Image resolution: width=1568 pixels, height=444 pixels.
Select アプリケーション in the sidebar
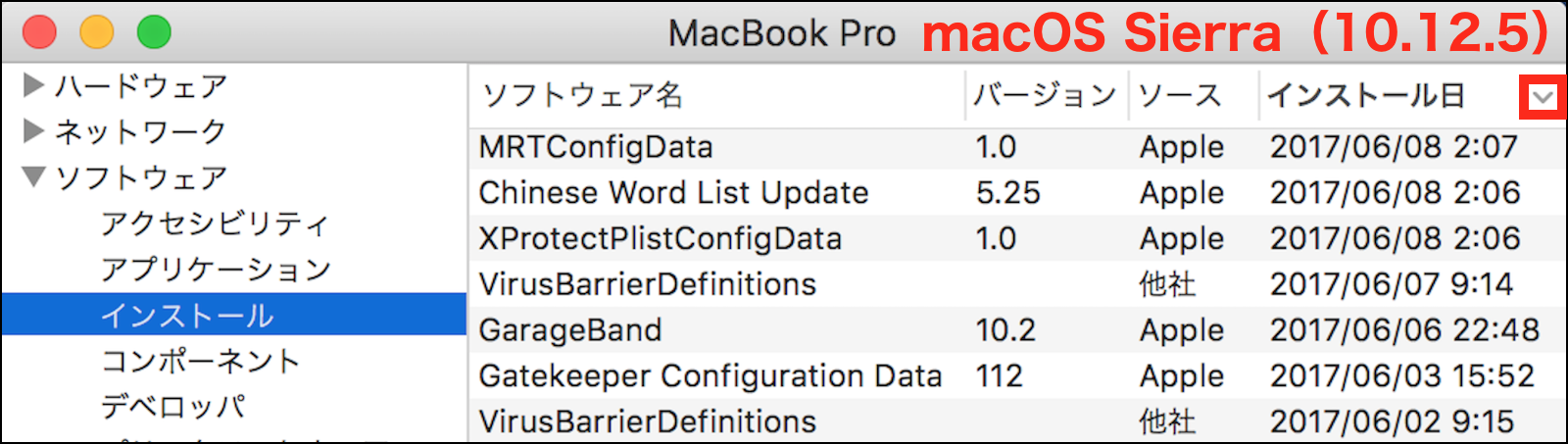pos(216,270)
